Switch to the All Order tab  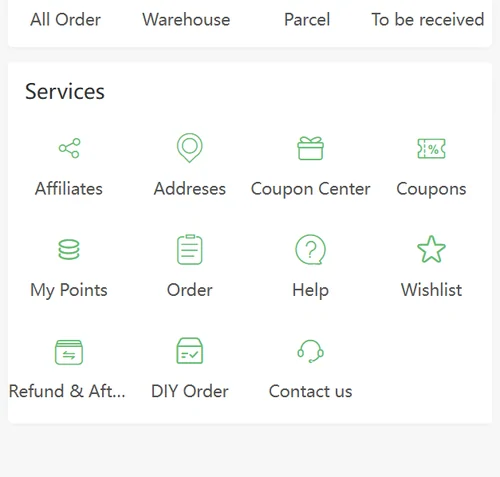pyautogui.click(x=65, y=19)
